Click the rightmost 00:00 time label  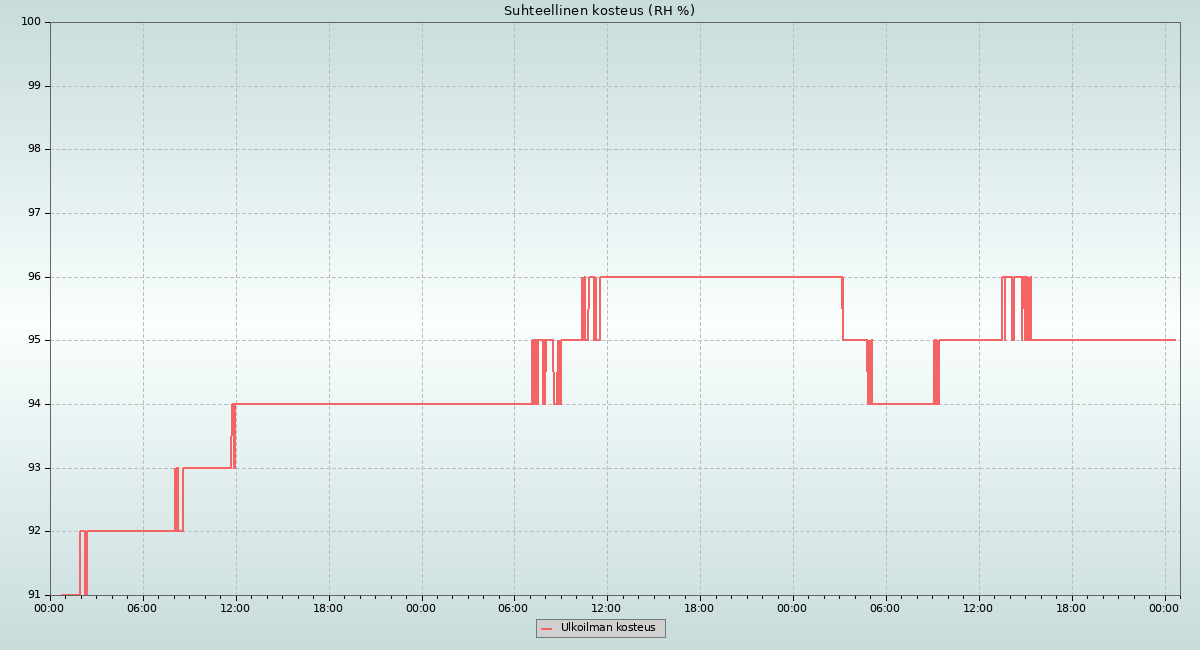pos(1164,608)
